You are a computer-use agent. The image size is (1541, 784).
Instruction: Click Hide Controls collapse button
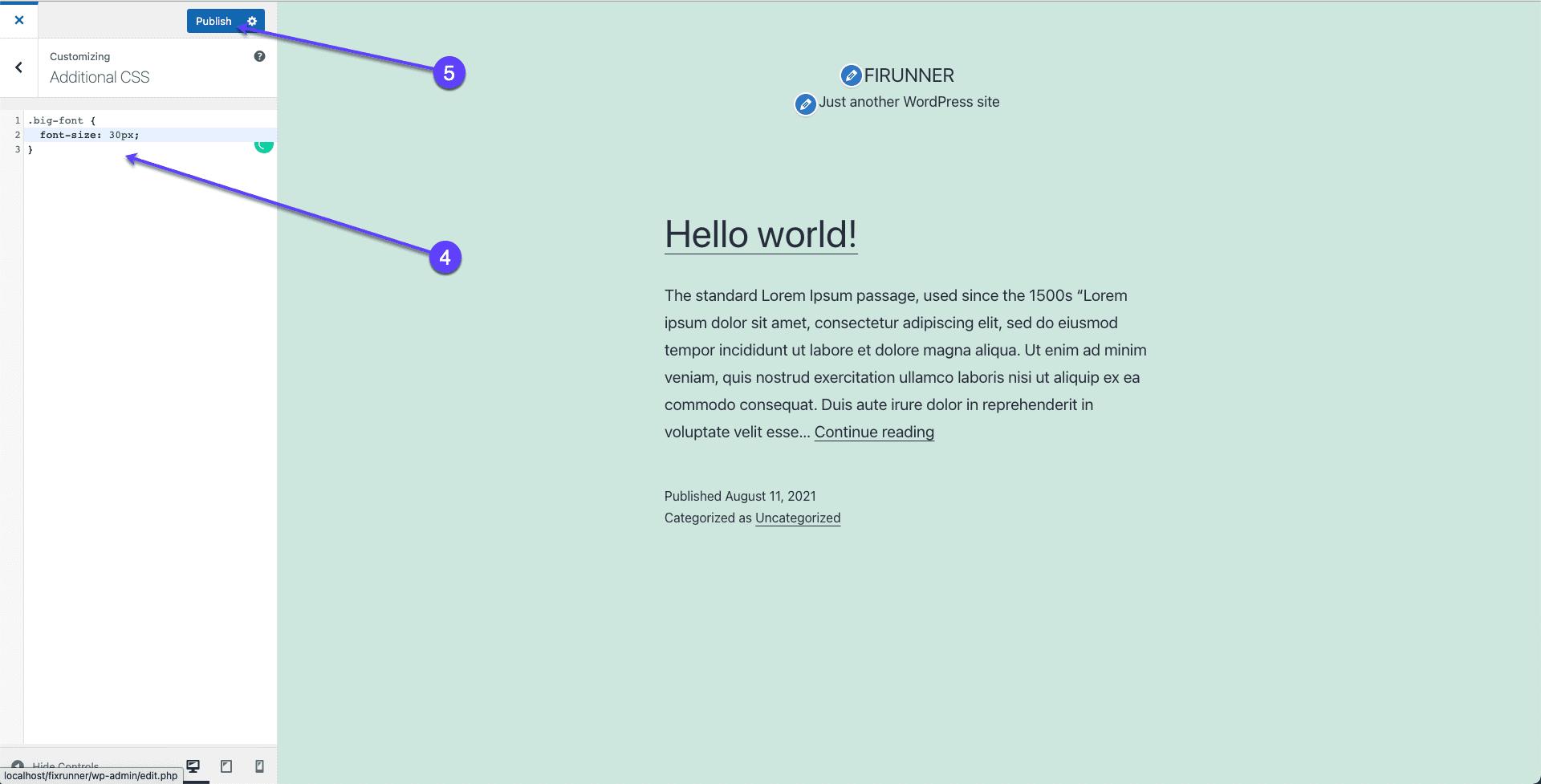click(55, 766)
